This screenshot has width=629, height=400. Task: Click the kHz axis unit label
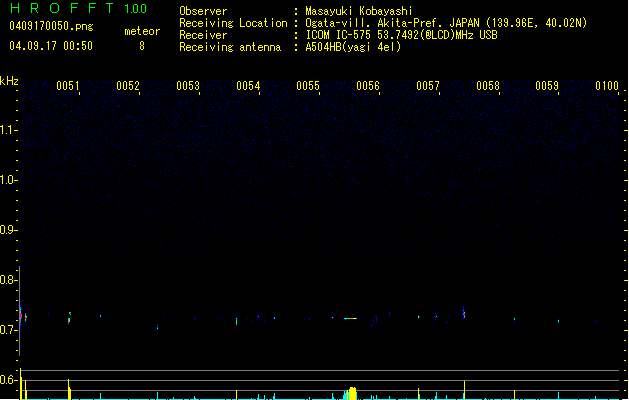(9, 81)
